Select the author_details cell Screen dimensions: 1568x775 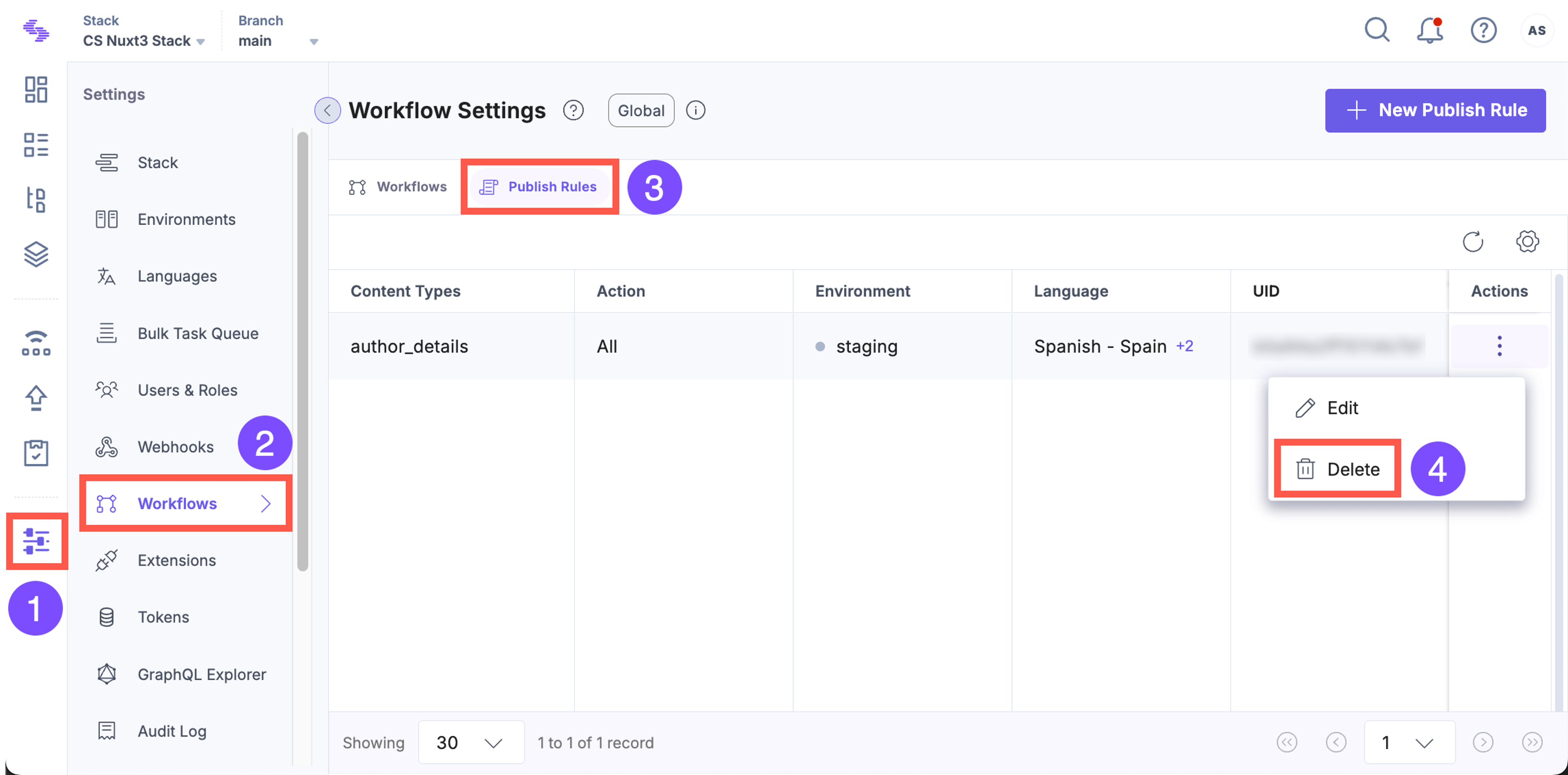[451, 346]
